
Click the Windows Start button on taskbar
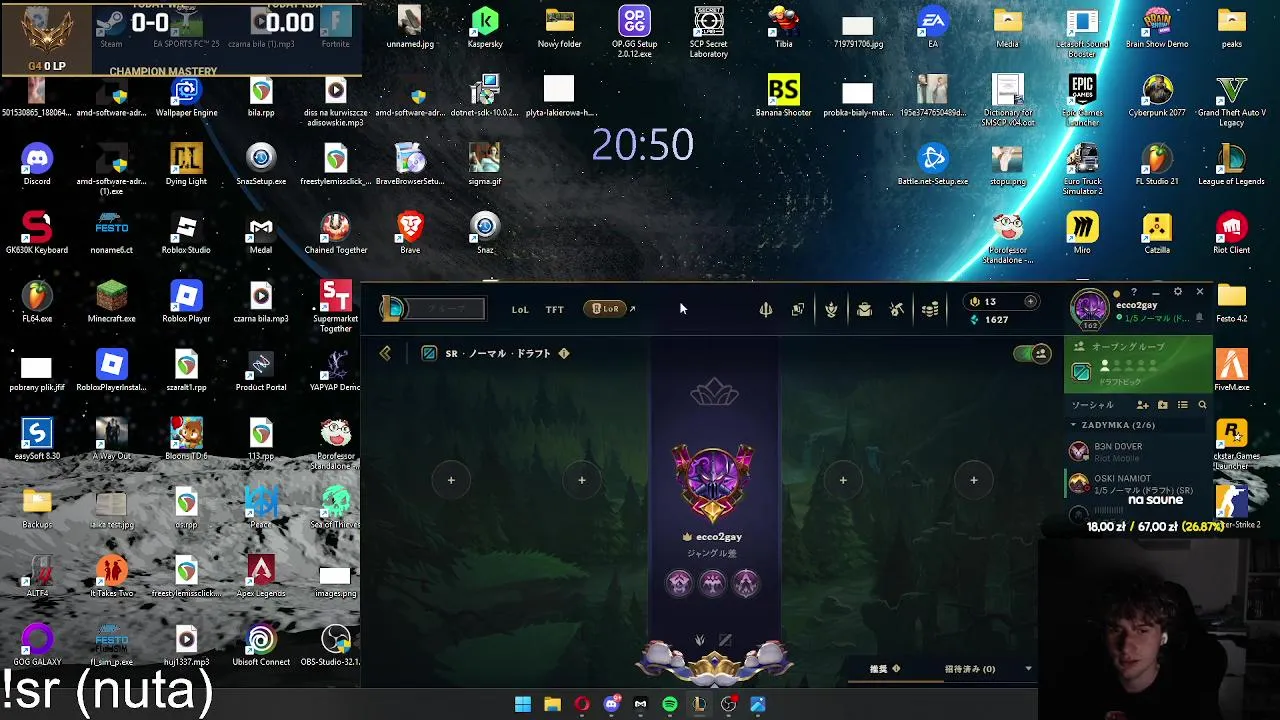click(523, 704)
